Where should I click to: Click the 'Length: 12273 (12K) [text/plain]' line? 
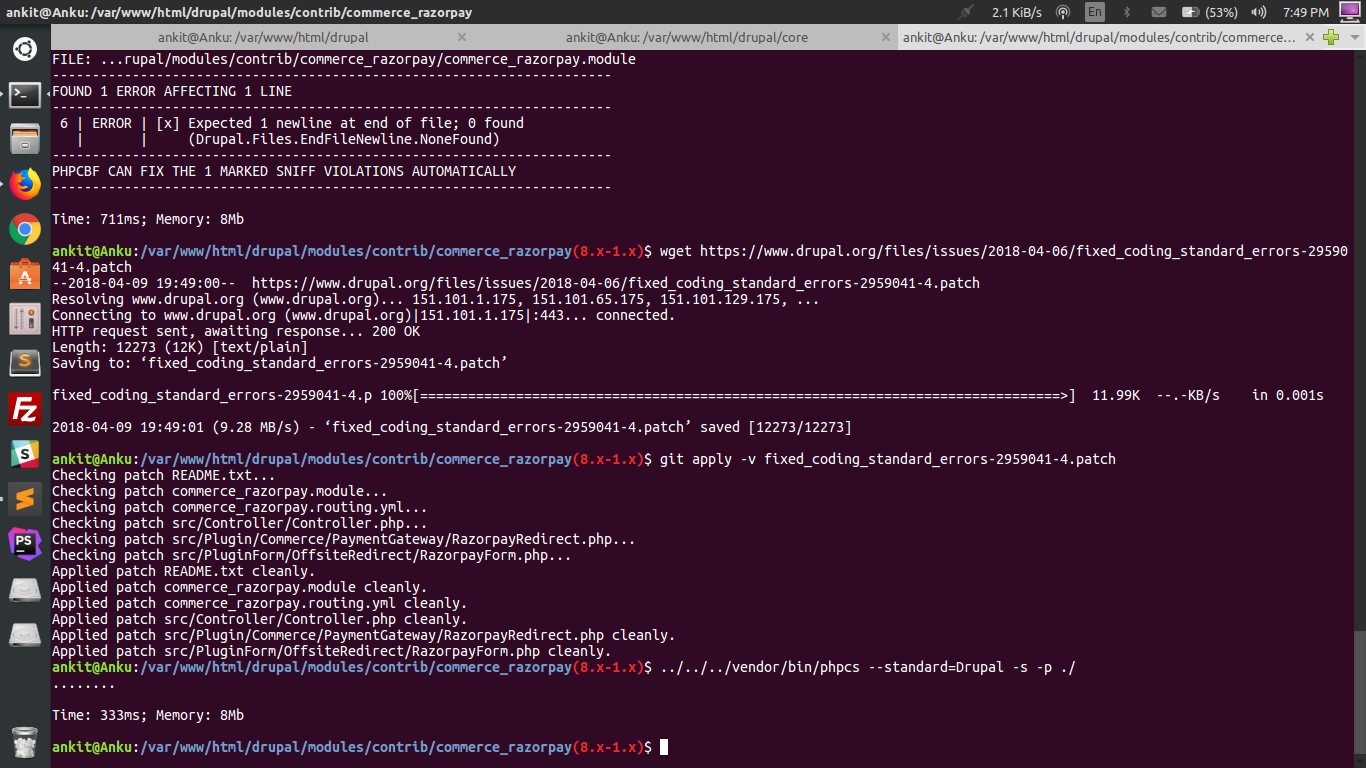click(x=180, y=347)
